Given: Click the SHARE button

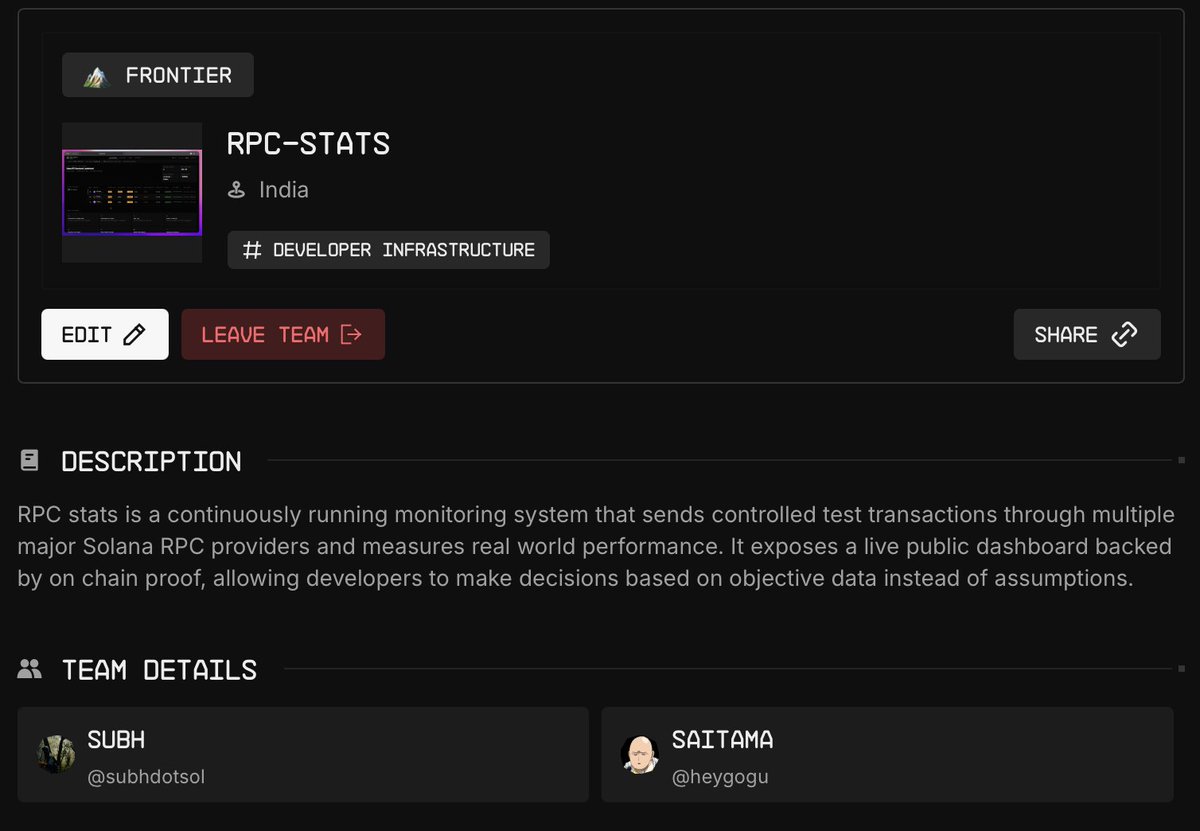Looking at the screenshot, I should tap(1087, 334).
